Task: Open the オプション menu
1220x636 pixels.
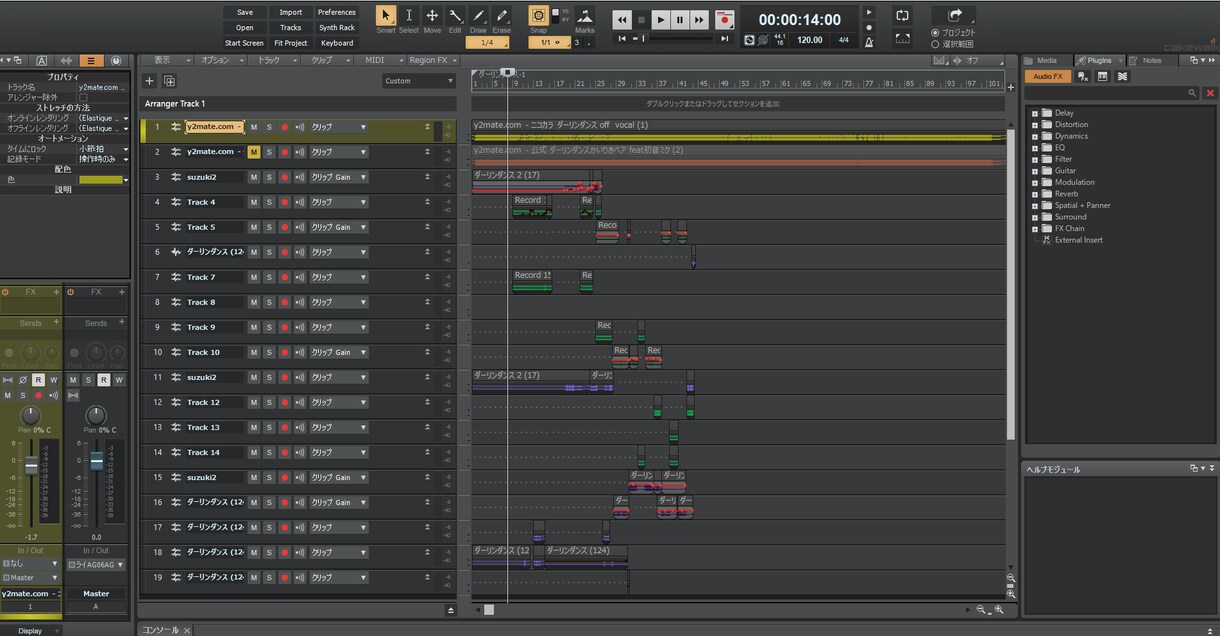Action: point(220,60)
